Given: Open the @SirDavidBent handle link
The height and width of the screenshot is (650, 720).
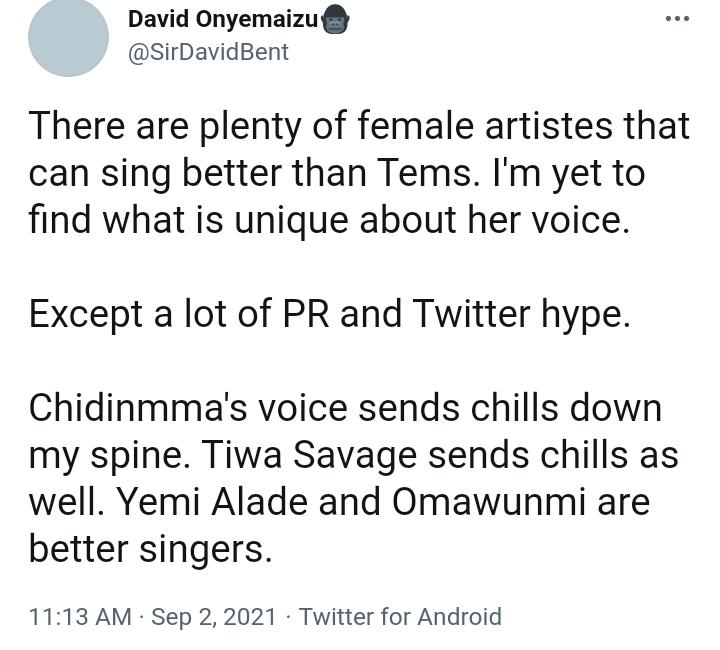Looking at the screenshot, I should pyautogui.click(x=208, y=52).
